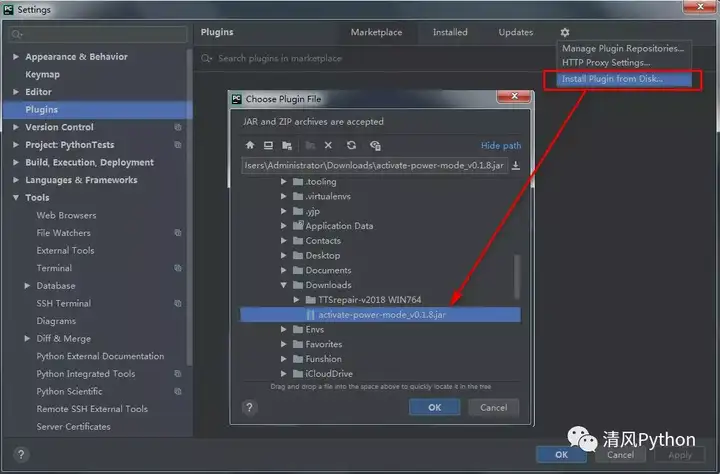Open the path history download-arrow icon
The image size is (720, 474).
[x=516, y=165]
